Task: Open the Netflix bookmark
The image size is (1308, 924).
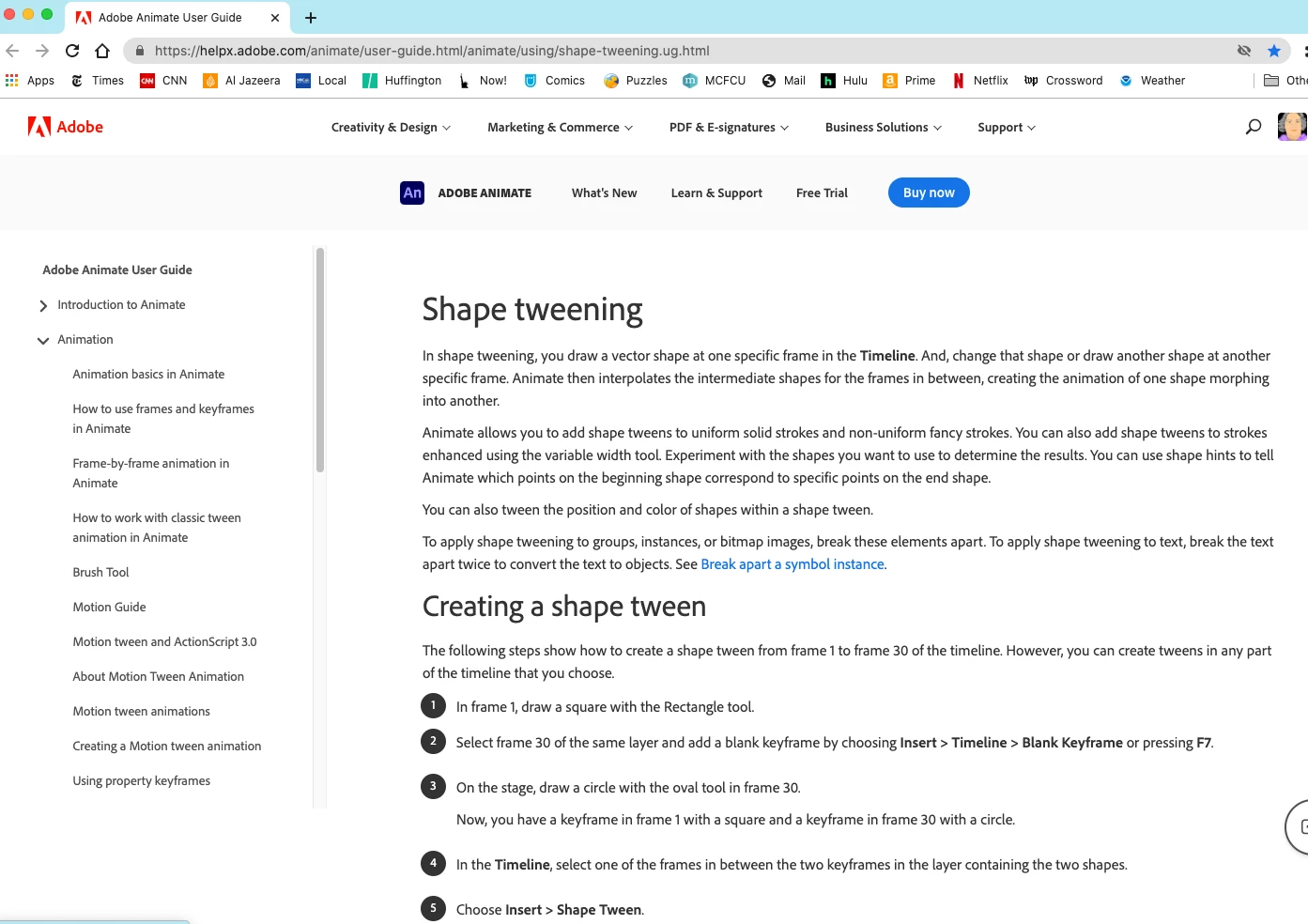Action: coord(980,81)
